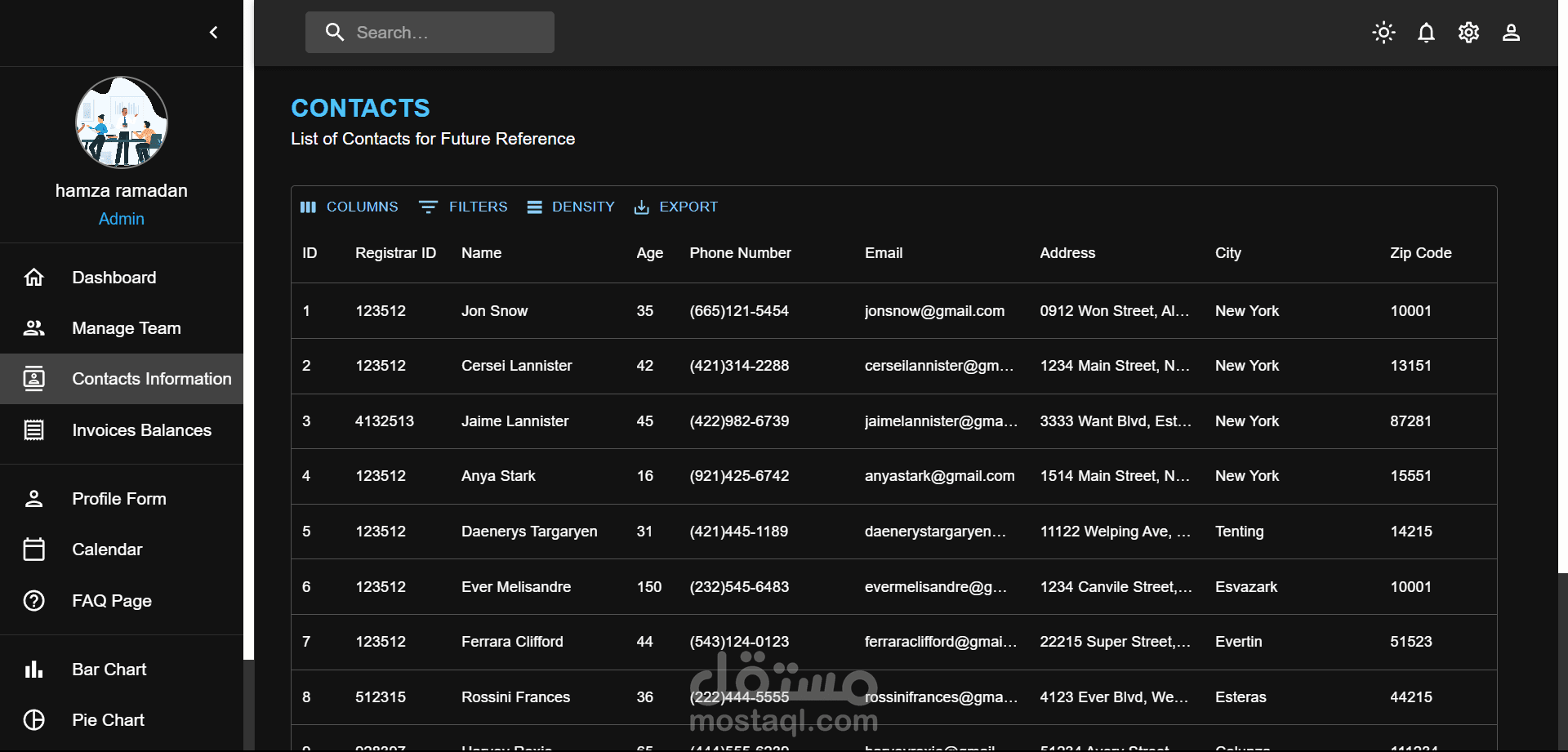Sort the table by the Age column header

tap(649, 253)
